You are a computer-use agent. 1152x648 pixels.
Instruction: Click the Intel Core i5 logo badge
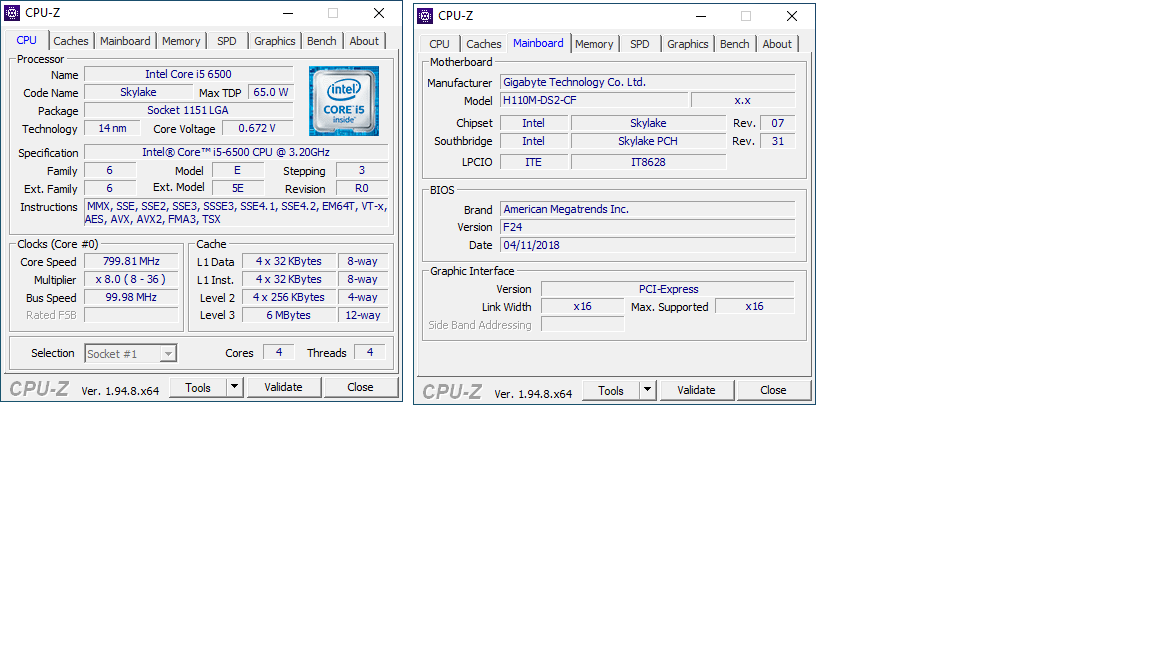click(x=343, y=101)
